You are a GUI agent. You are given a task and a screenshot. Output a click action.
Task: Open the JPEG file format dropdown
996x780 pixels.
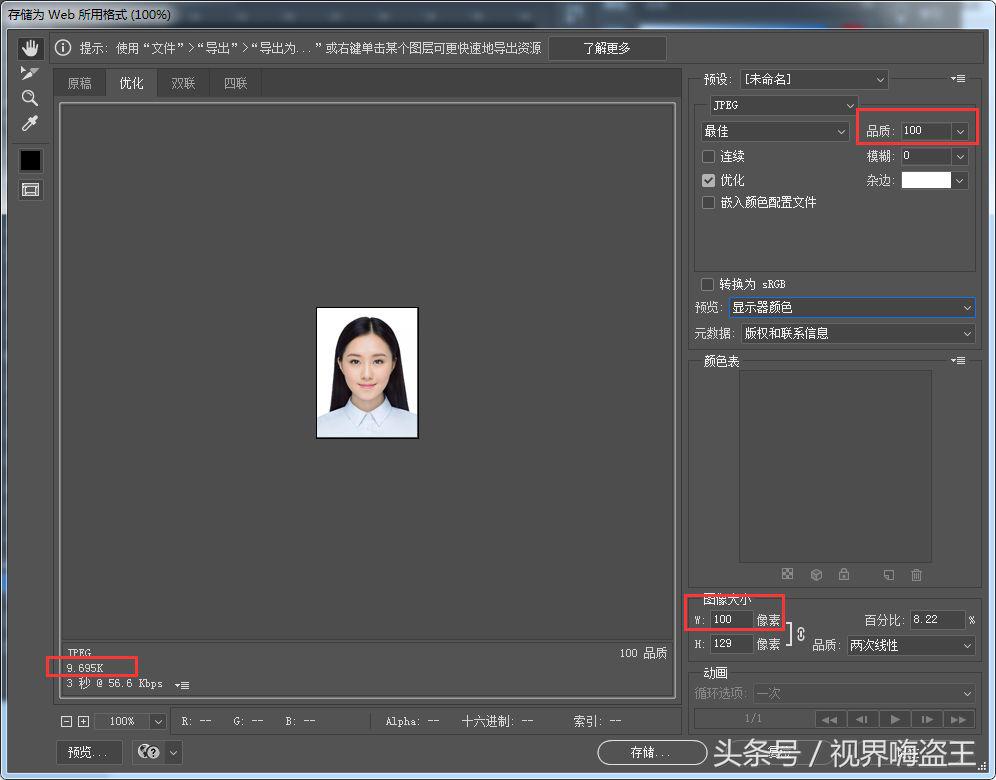(x=784, y=105)
